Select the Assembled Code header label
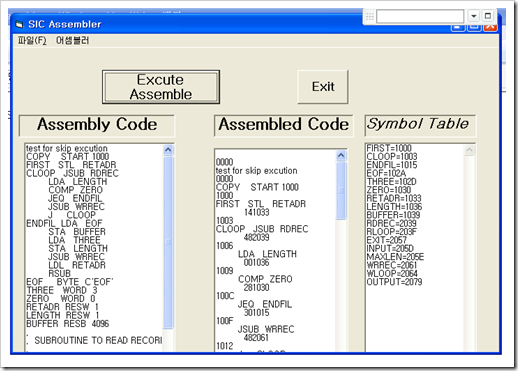 283,125
